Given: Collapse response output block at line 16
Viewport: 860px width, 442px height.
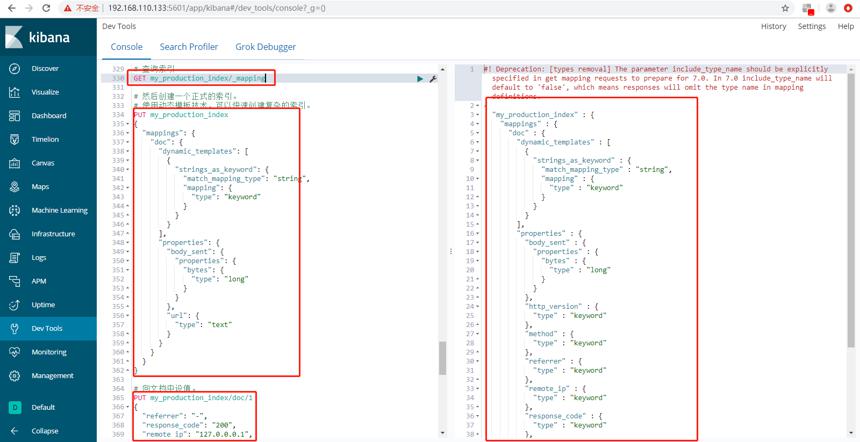Looking at the screenshot, I should point(478,234).
